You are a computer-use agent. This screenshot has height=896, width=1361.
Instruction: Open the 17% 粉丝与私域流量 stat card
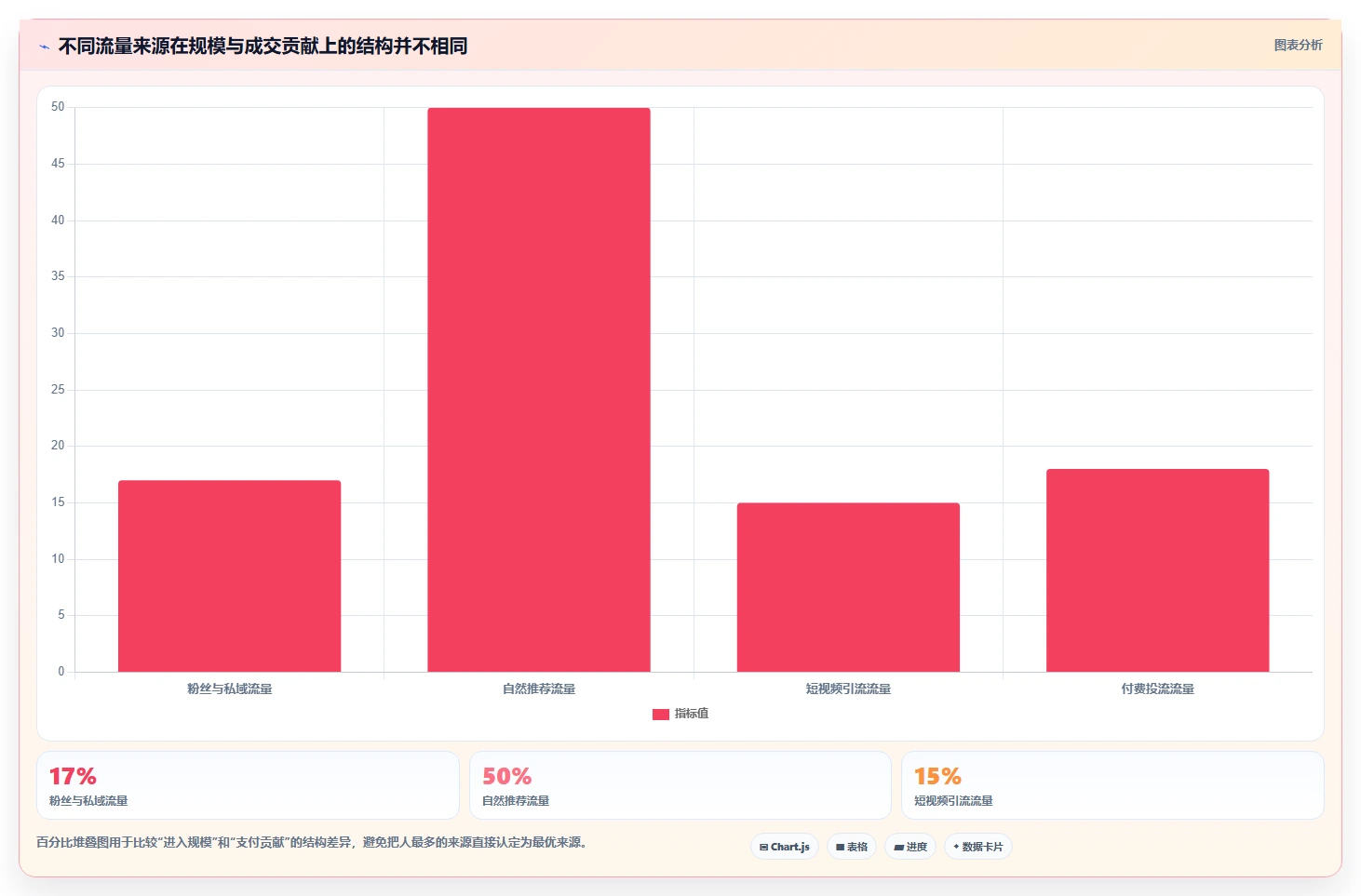pos(248,785)
